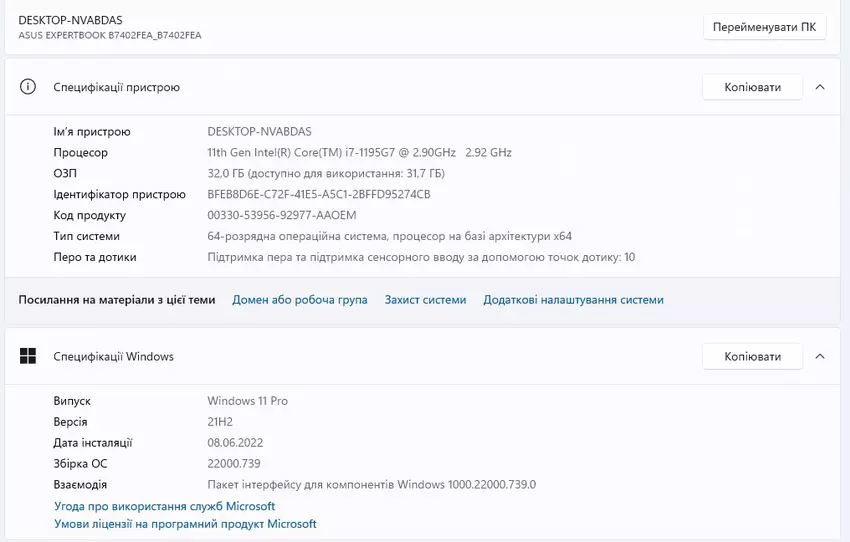Image resolution: width=850 pixels, height=542 pixels.
Task: Click the Windows 11 Pro edition value
Action: tap(247, 401)
